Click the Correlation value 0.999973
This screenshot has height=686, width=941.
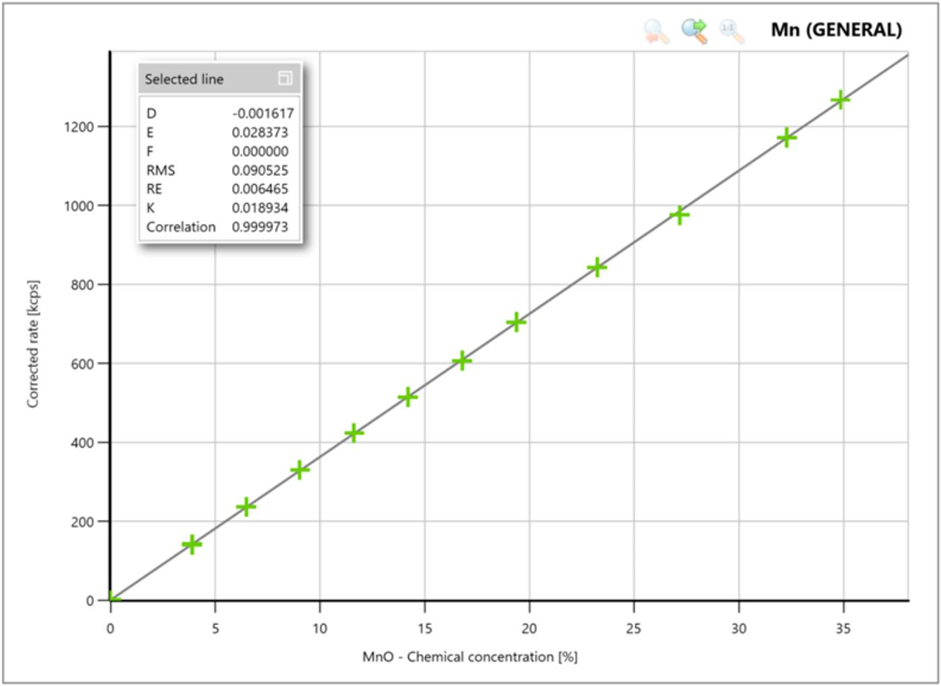(260, 227)
